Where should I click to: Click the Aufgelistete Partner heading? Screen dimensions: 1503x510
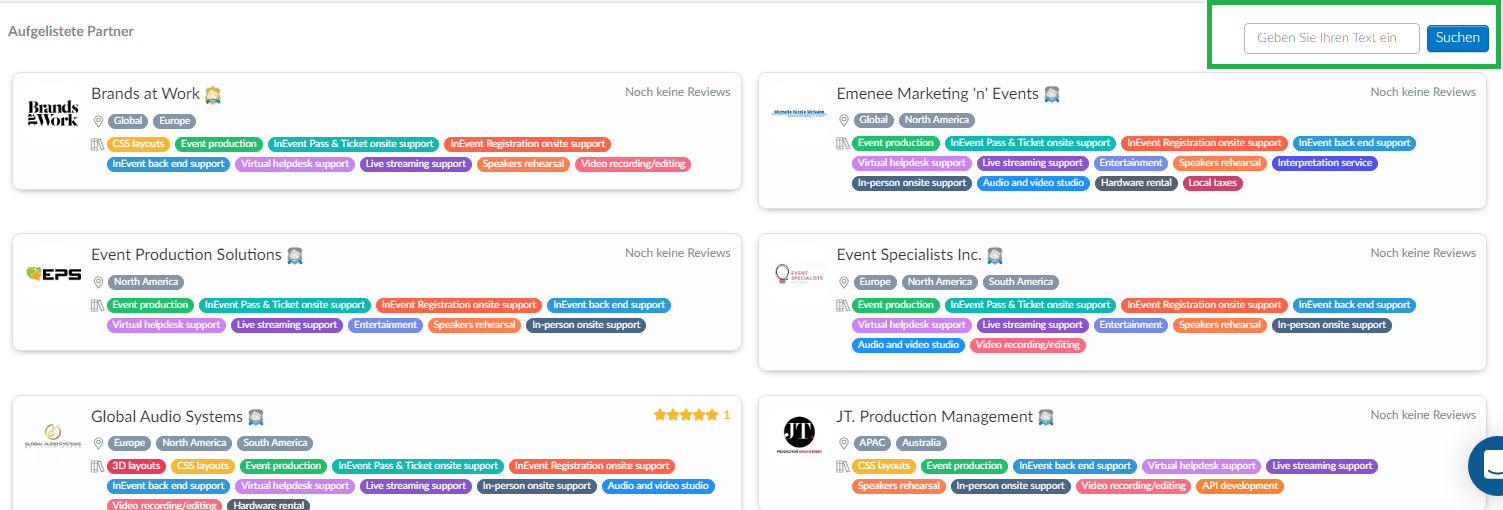(x=71, y=32)
